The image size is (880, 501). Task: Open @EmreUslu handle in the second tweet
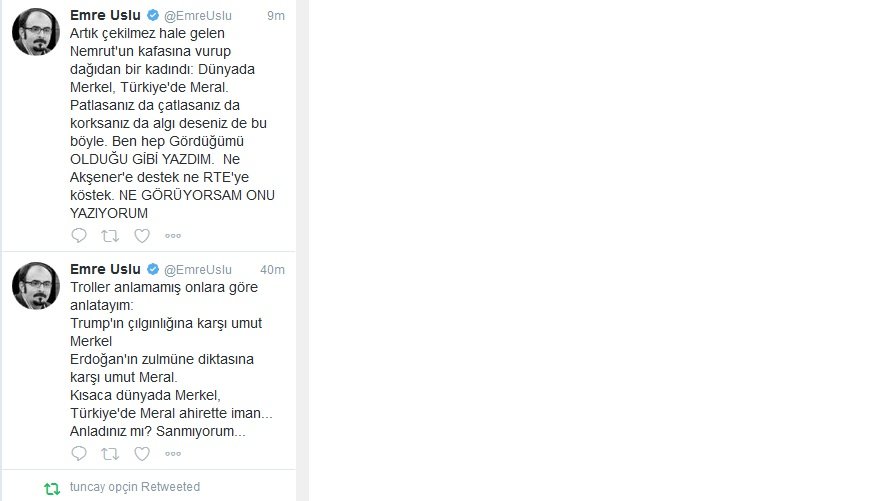tap(198, 270)
